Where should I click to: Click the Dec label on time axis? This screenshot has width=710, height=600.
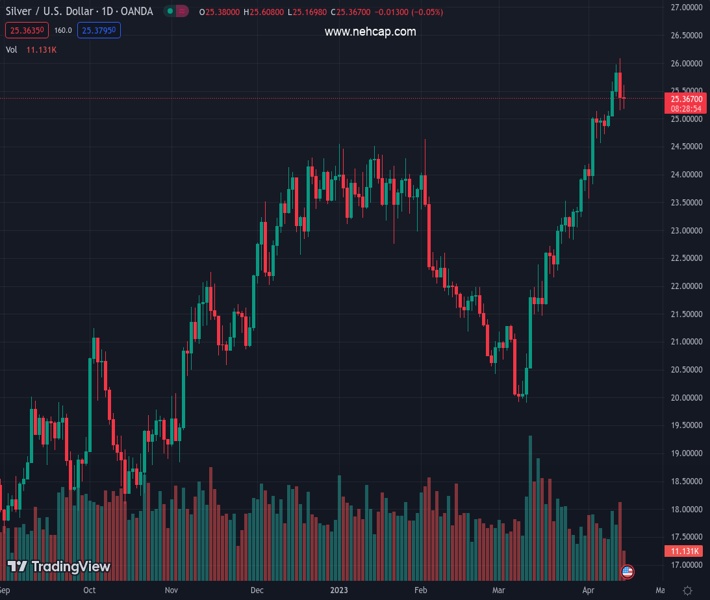257,590
